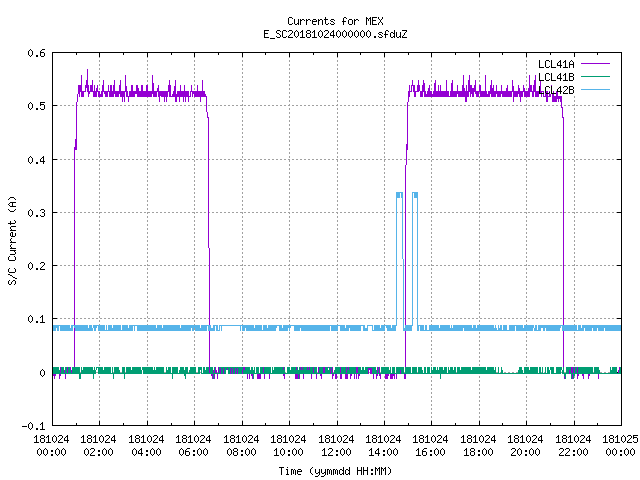Image resolution: width=640 pixels, height=480 pixels.
Task: Click the 0.1 y-axis tick label
Action: tap(36, 319)
